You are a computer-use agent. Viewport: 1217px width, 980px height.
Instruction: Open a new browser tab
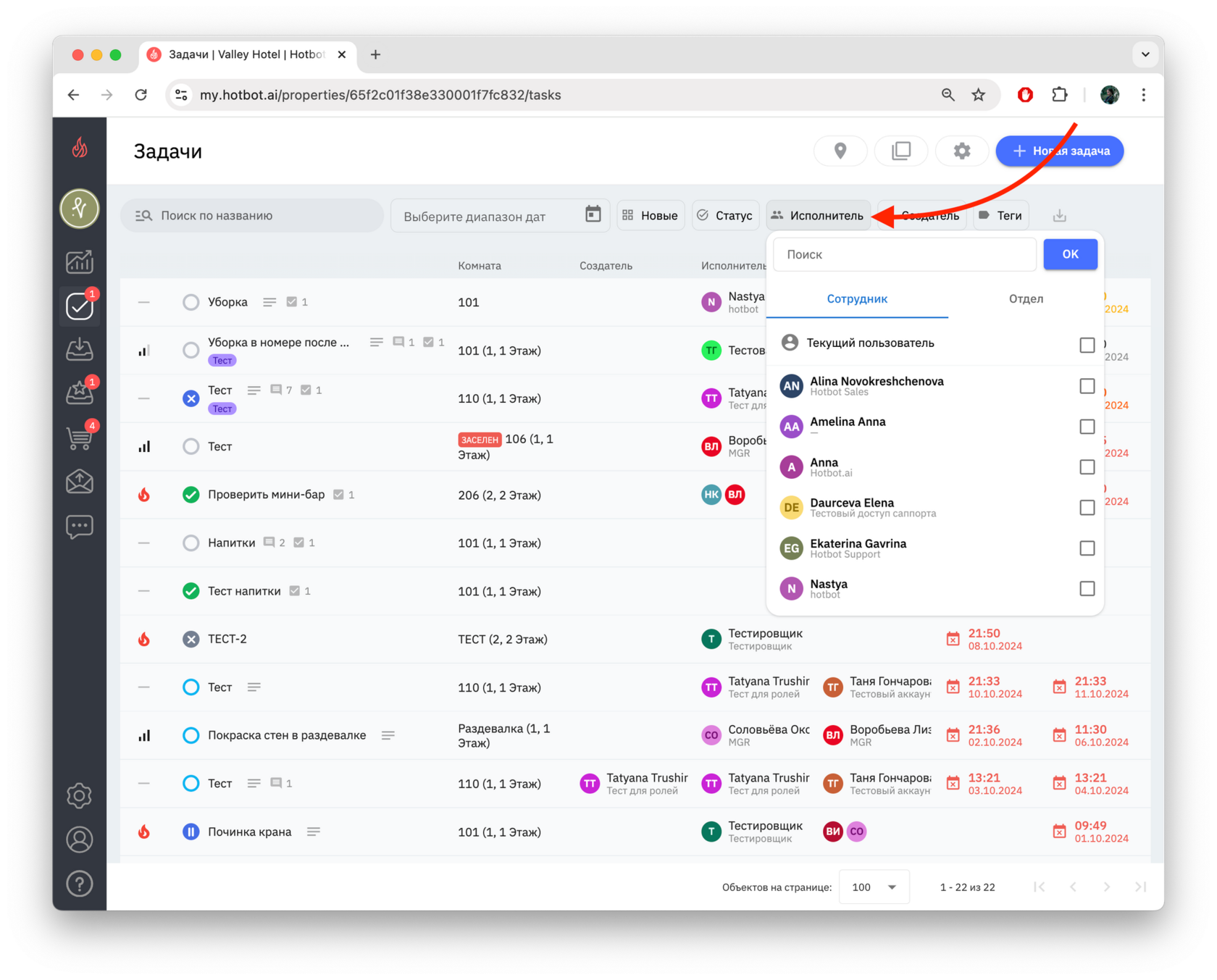pyautogui.click(x=375, y=54)
